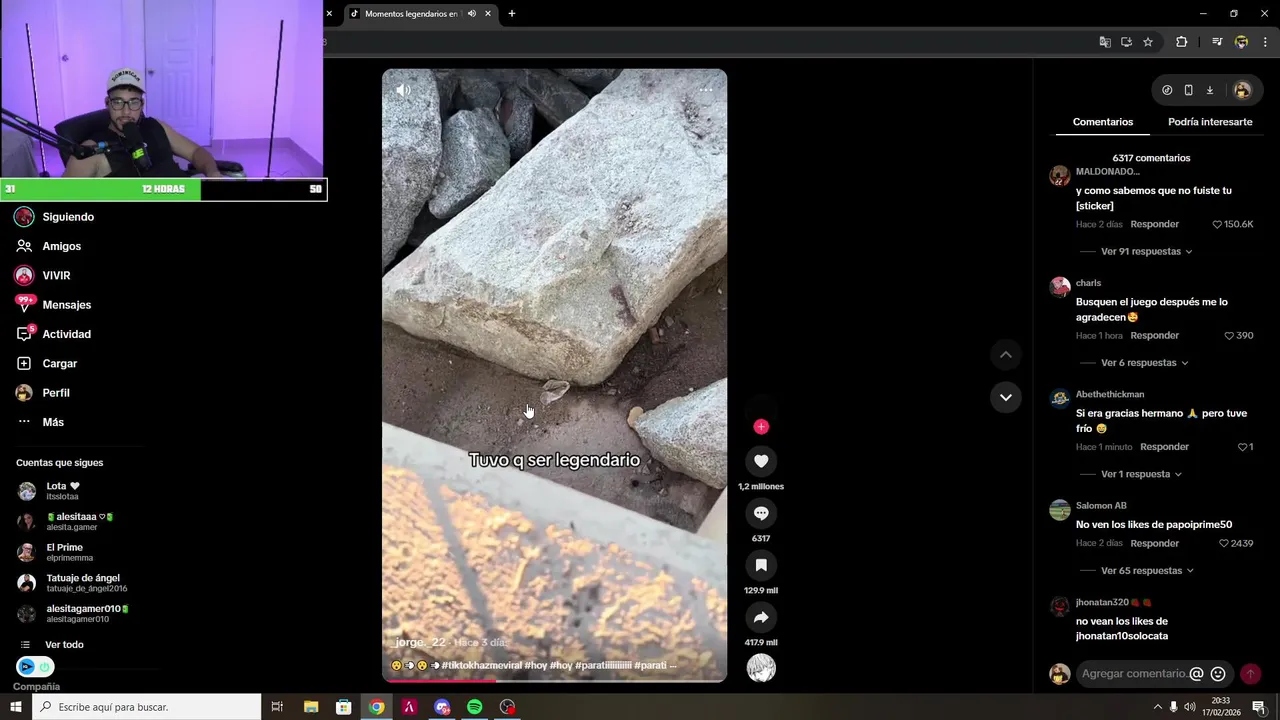Viewport: 1280px width, 720px height.
Task: Expand Ver 6 respuestas
Action: (x=1144, y=363)
